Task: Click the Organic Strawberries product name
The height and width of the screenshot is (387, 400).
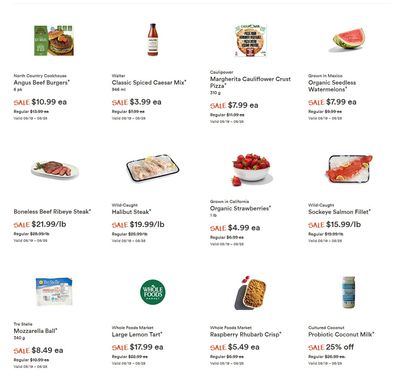Action: tap(240, 208)
